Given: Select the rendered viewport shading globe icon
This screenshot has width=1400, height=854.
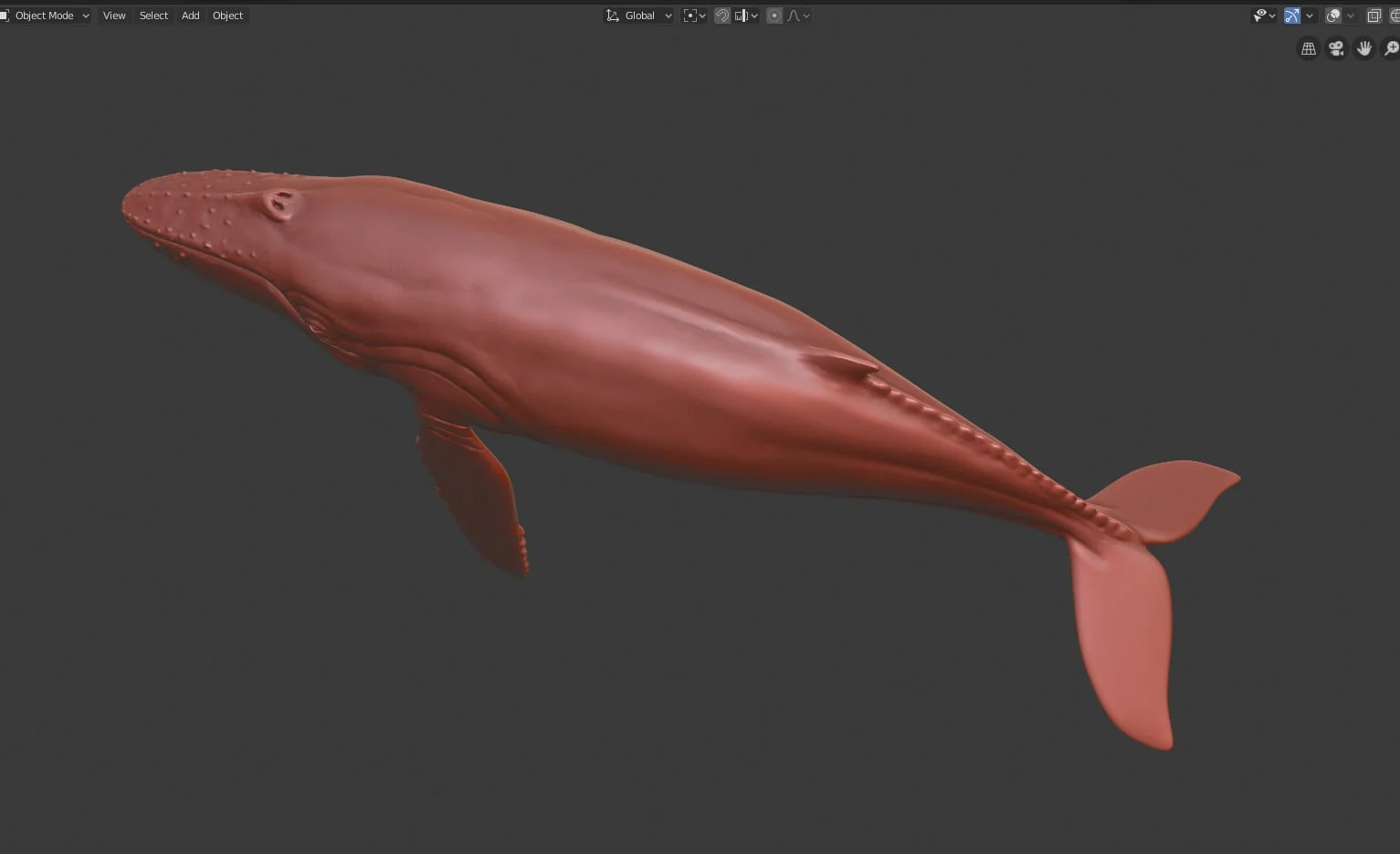Looking at the screenshot, I should [1397, 16].
